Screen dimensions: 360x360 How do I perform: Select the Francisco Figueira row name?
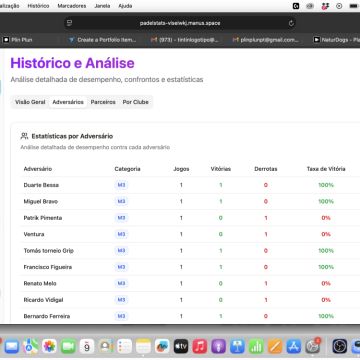48,267
